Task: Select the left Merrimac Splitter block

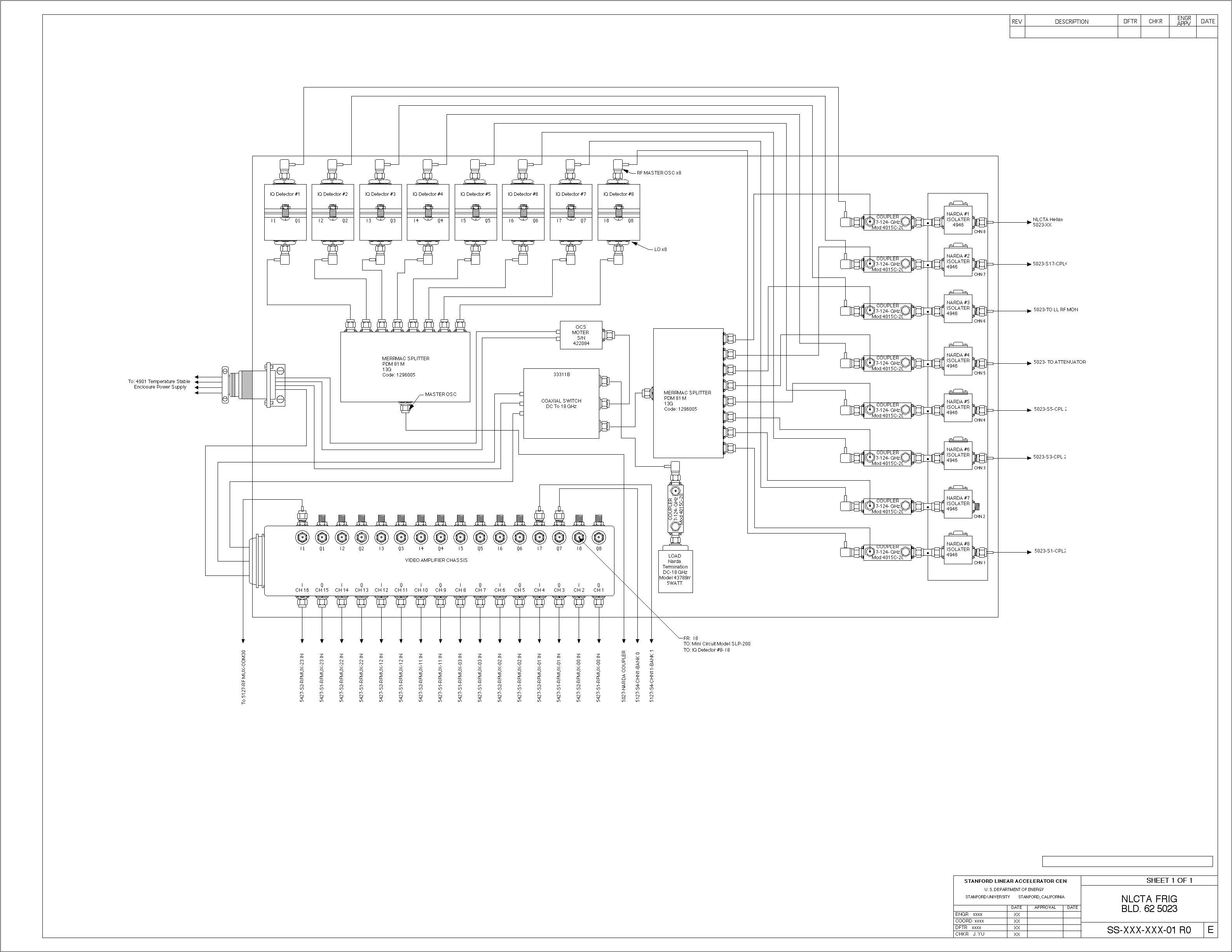Action: coord(405,366)
